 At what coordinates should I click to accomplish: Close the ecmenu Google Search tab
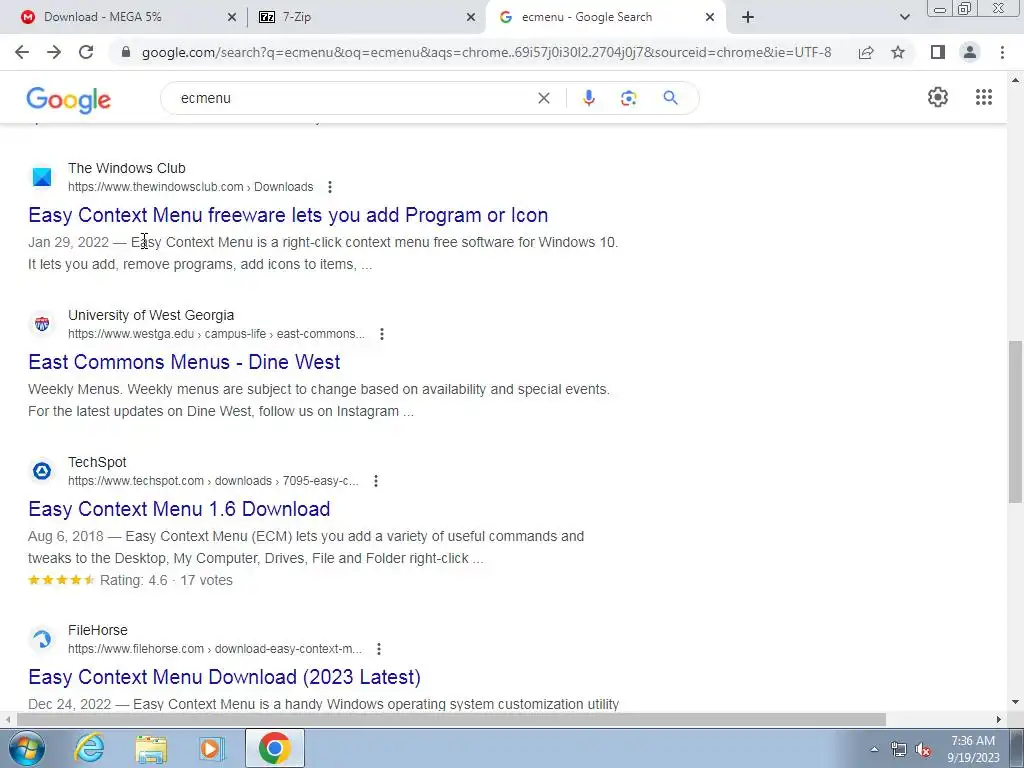coord(709,17)
